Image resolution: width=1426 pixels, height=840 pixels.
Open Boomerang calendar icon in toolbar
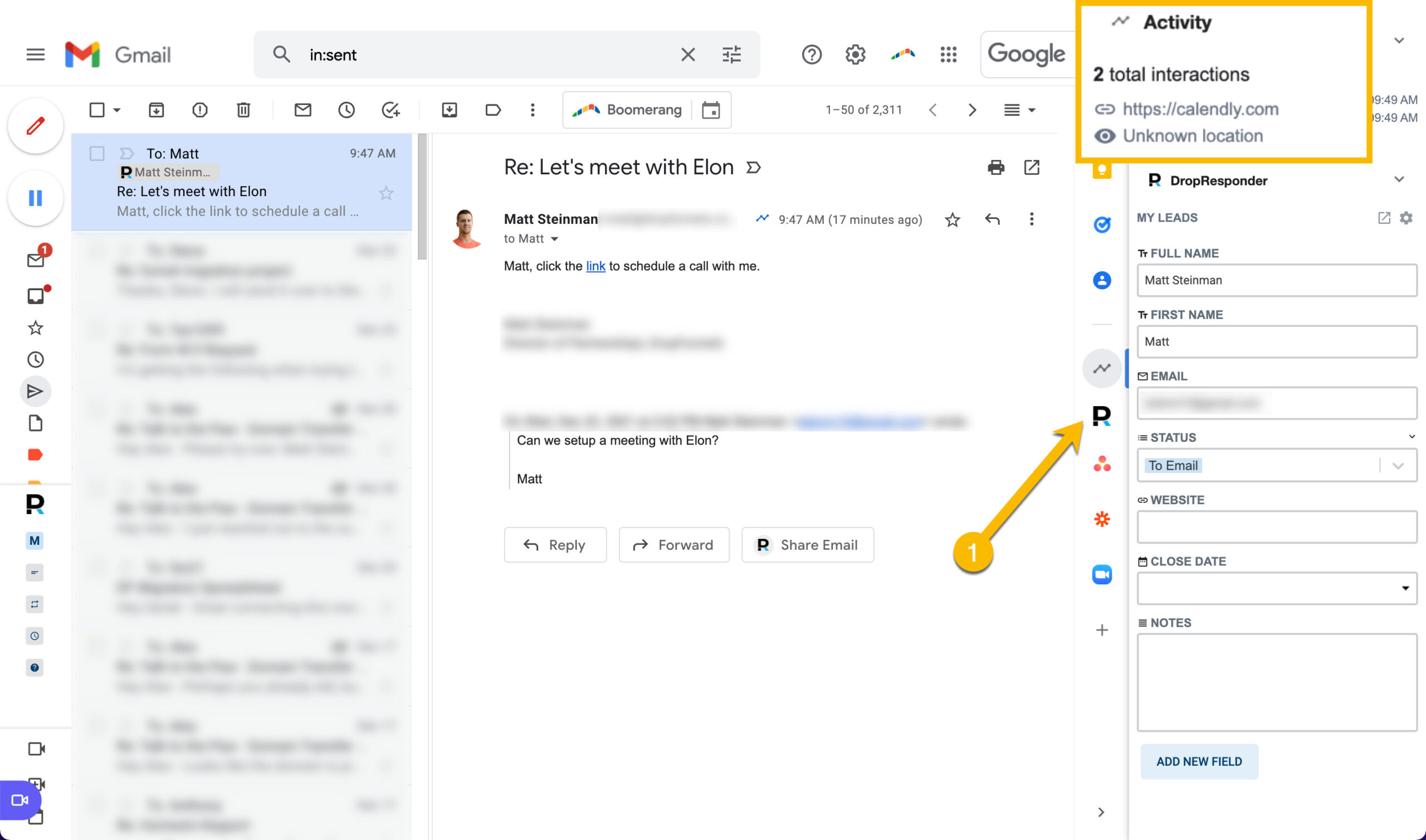coord(711,110)
